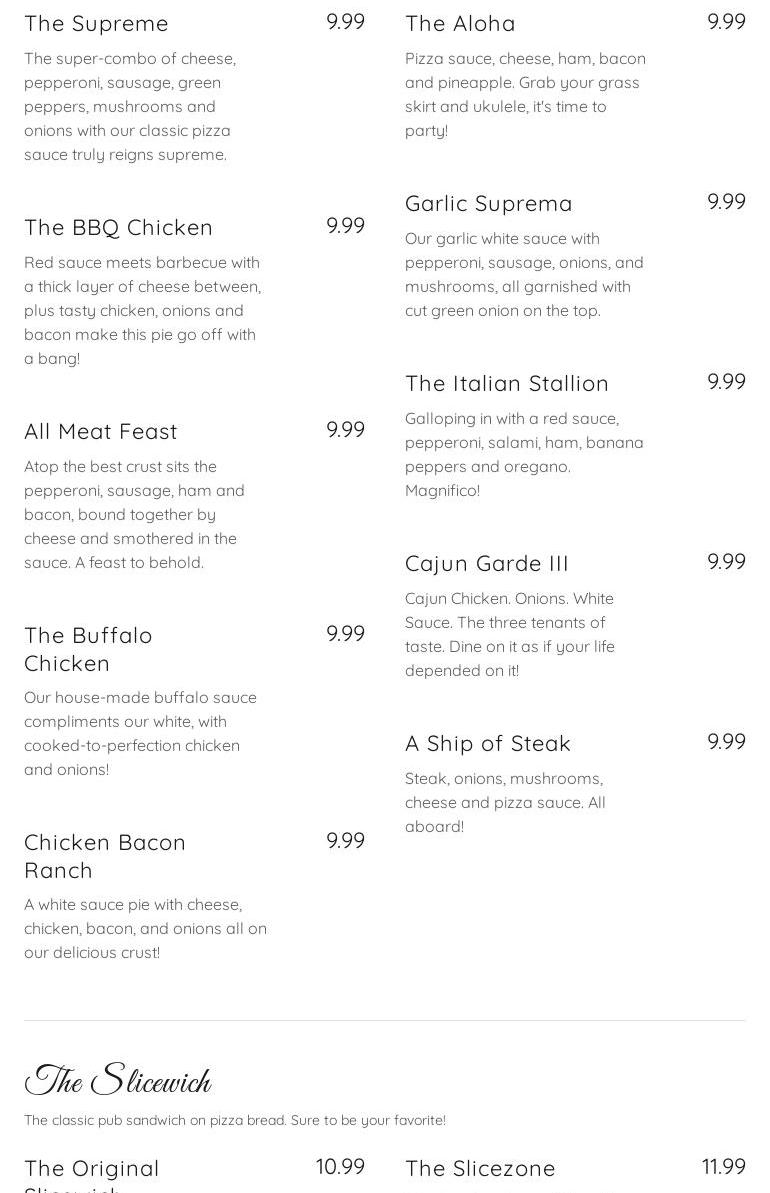Click the 11.99 Slicezone price
Image resolution: width=770 pixels, height=1193 pixels.
point(724,1166)
